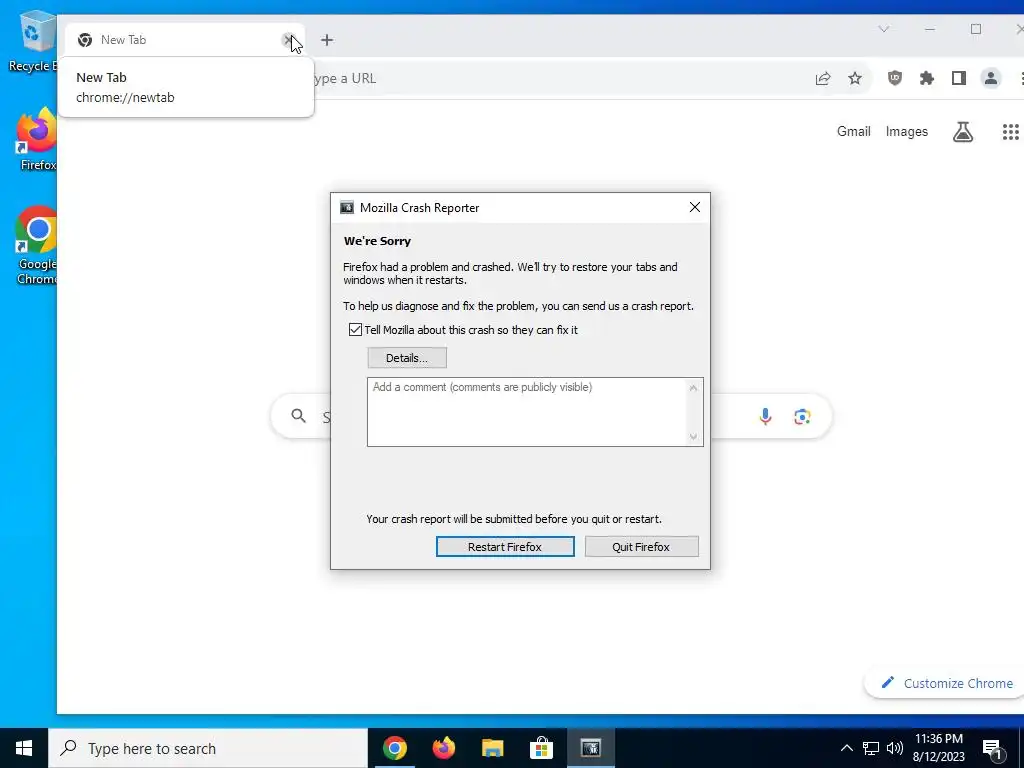Click the comment box scroll down arrow
Viewport: 1024px width, 768px height.
(694, 436)
